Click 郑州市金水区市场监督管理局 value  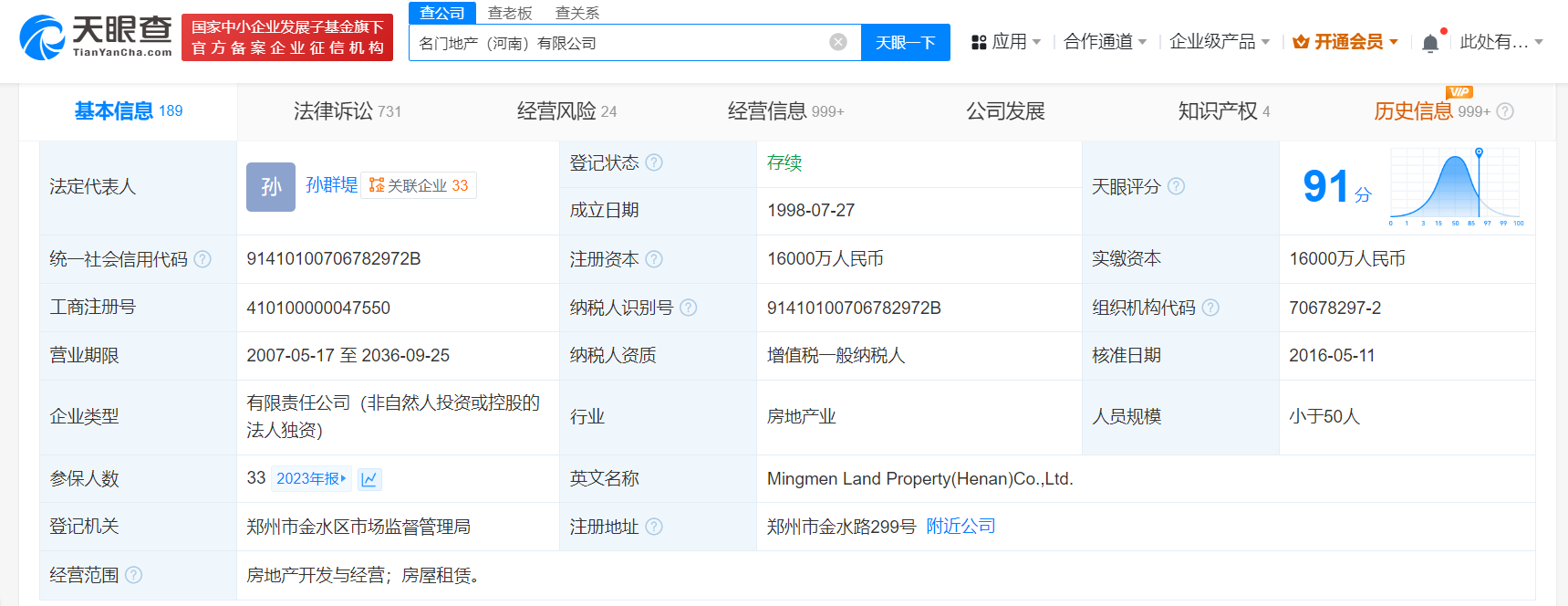[358, 527]
